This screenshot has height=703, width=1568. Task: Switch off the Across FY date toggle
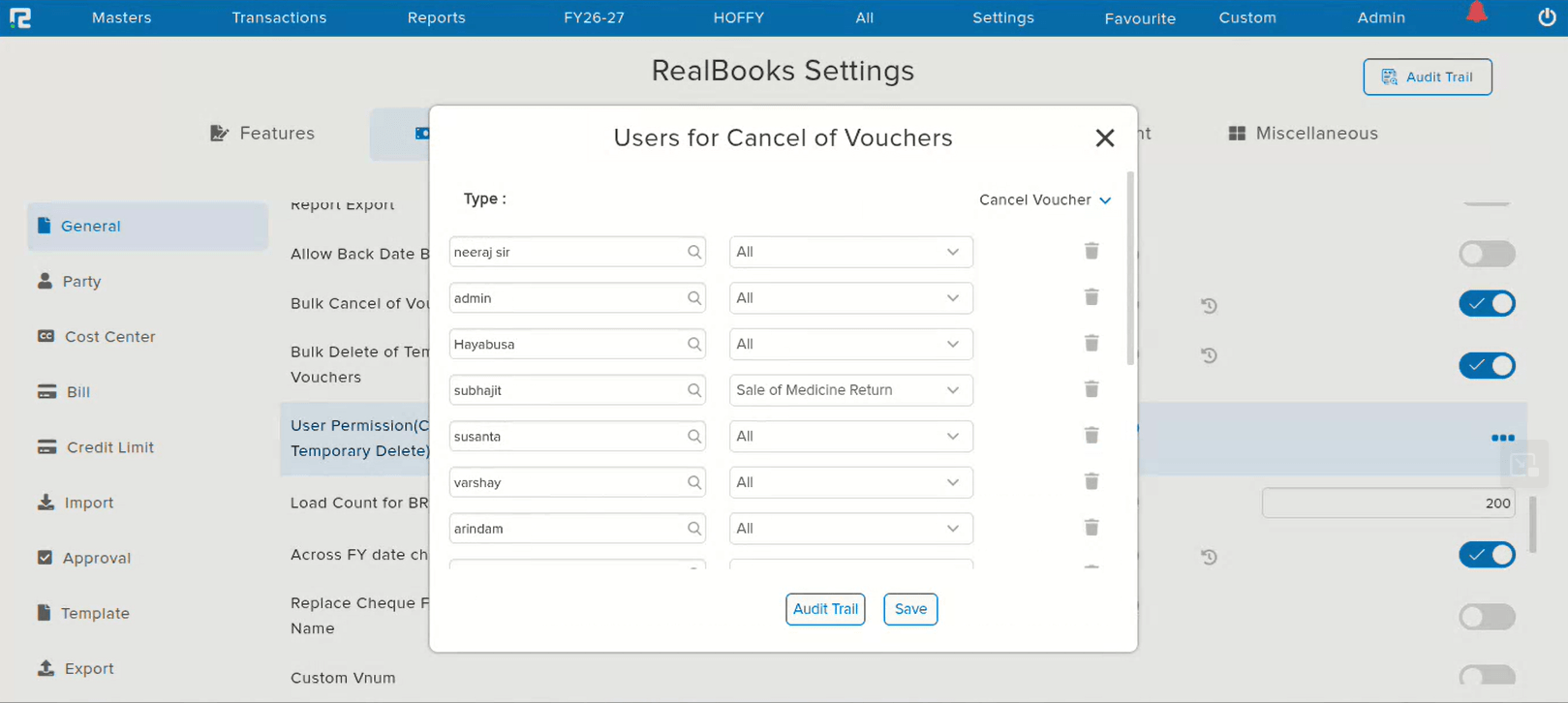click(1487, 555)
